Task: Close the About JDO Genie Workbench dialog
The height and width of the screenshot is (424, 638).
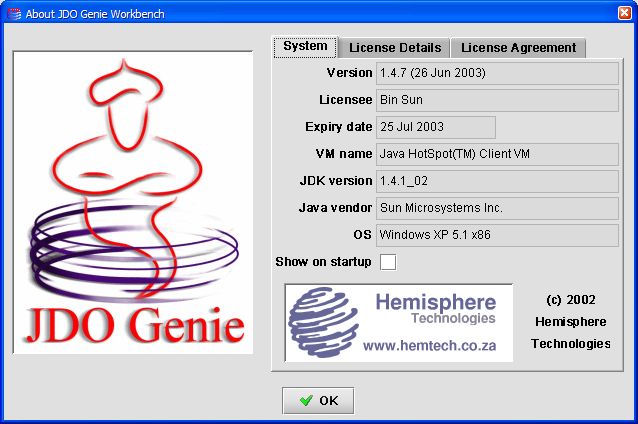Action: pyautogui.click(x=625, y=13)
